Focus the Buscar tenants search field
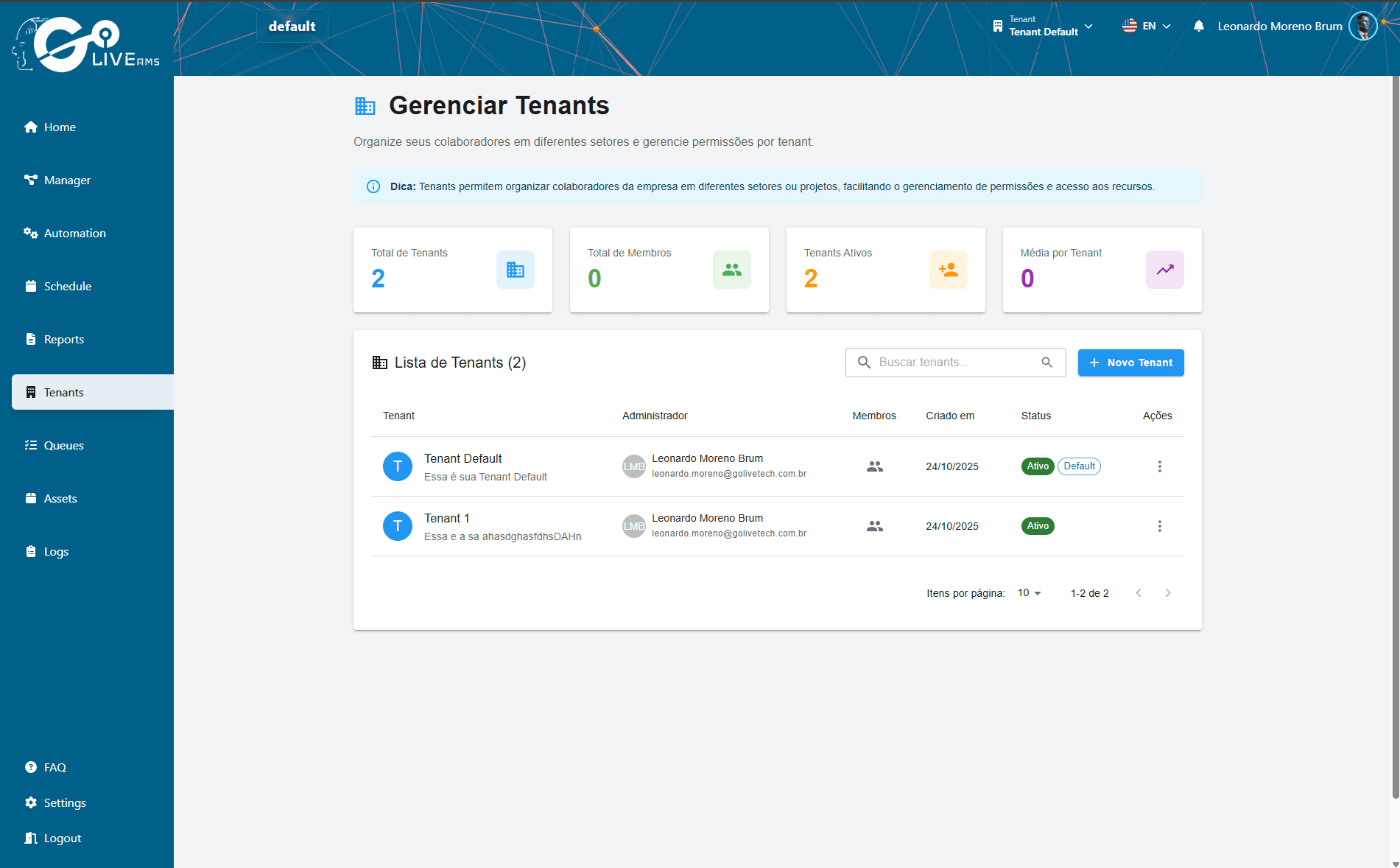 point(955,363)
